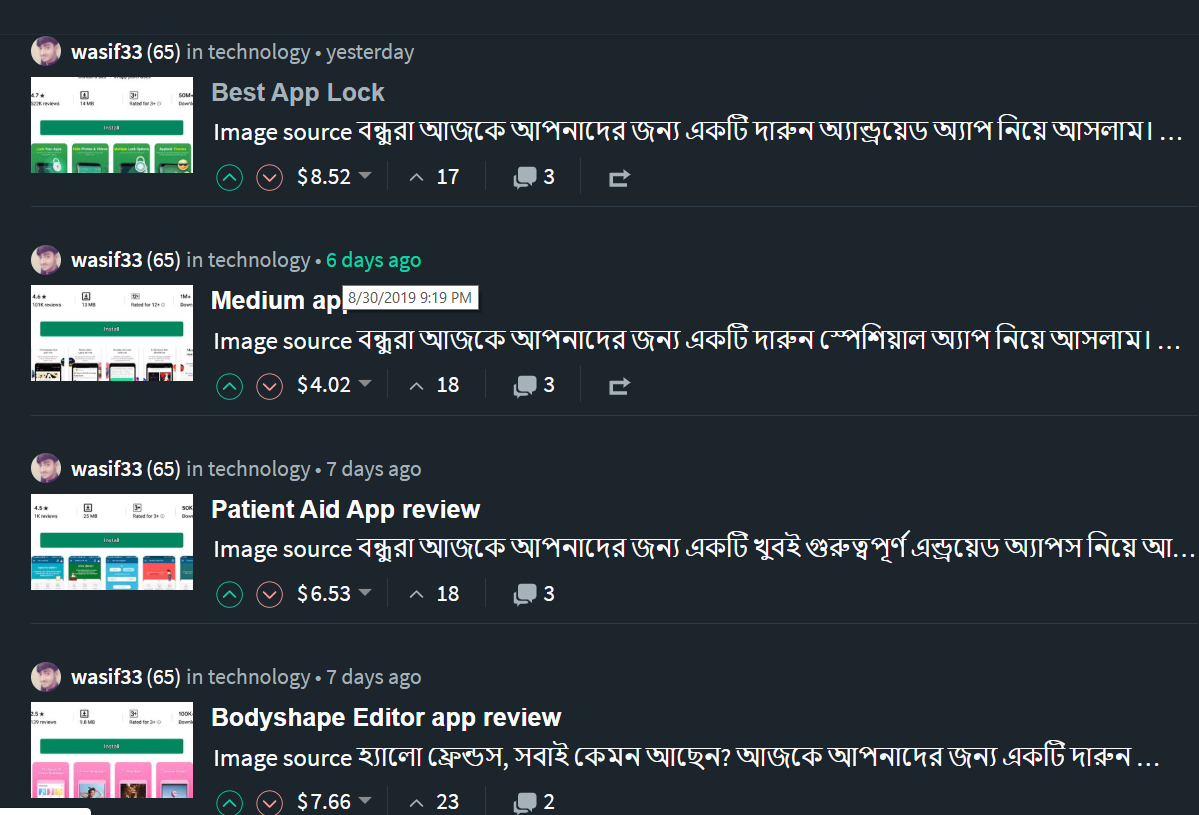
Task: Open the Patient Aid App thumbnail image
Action: tap(112, 542)
